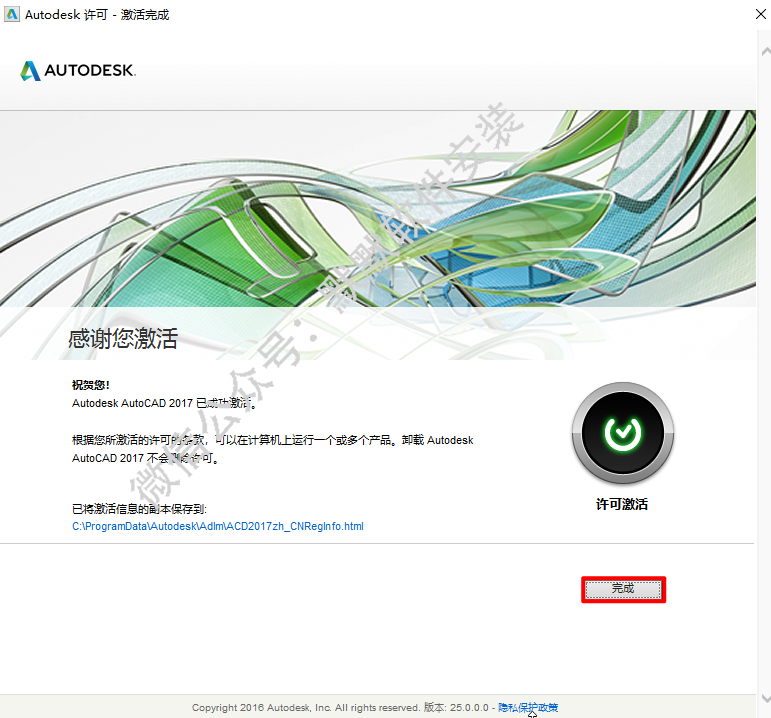Image resolution: width=771 pixels, height=718 pixels.
Task: Click the 已将激活信息的副本保存到 text
Action: (x=139, y=509)
